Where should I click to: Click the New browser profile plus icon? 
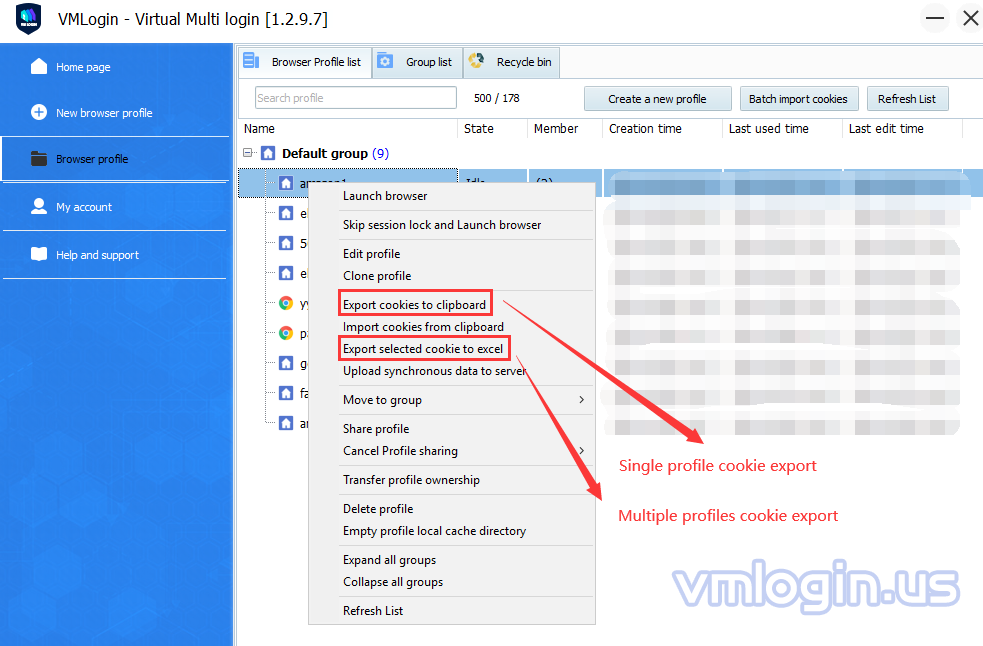(x=39, y=113)
